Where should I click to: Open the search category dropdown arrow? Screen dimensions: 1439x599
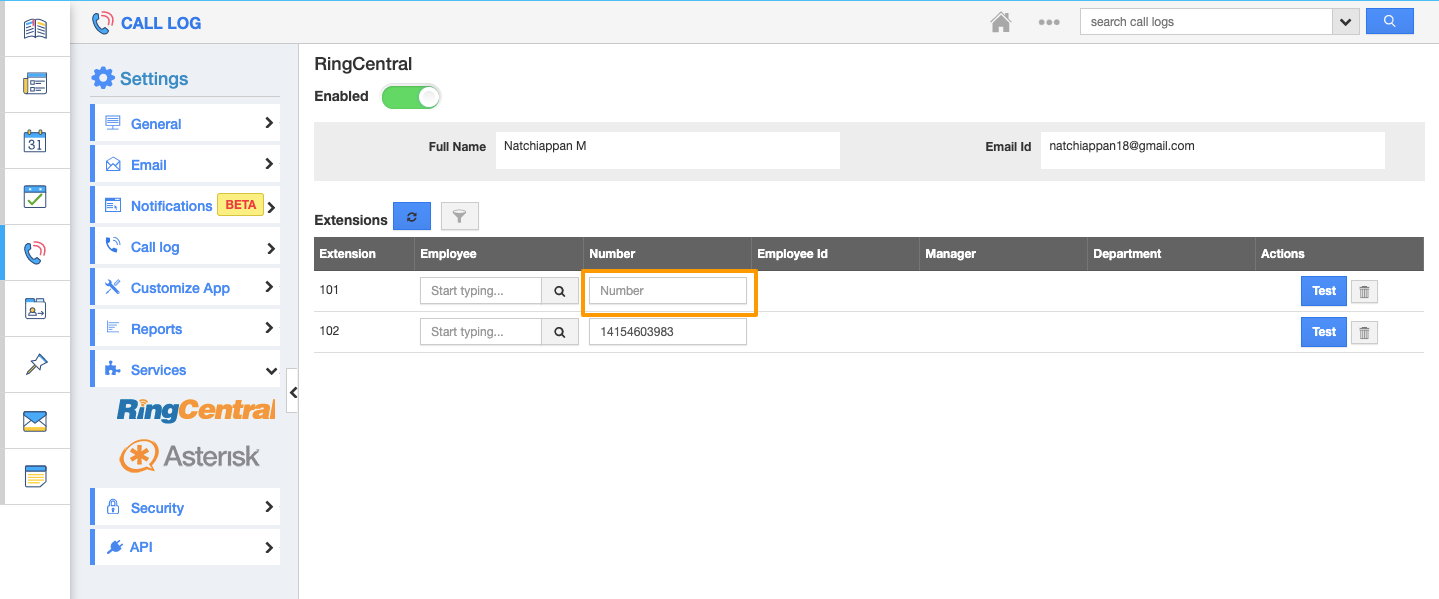(1346, 21)
